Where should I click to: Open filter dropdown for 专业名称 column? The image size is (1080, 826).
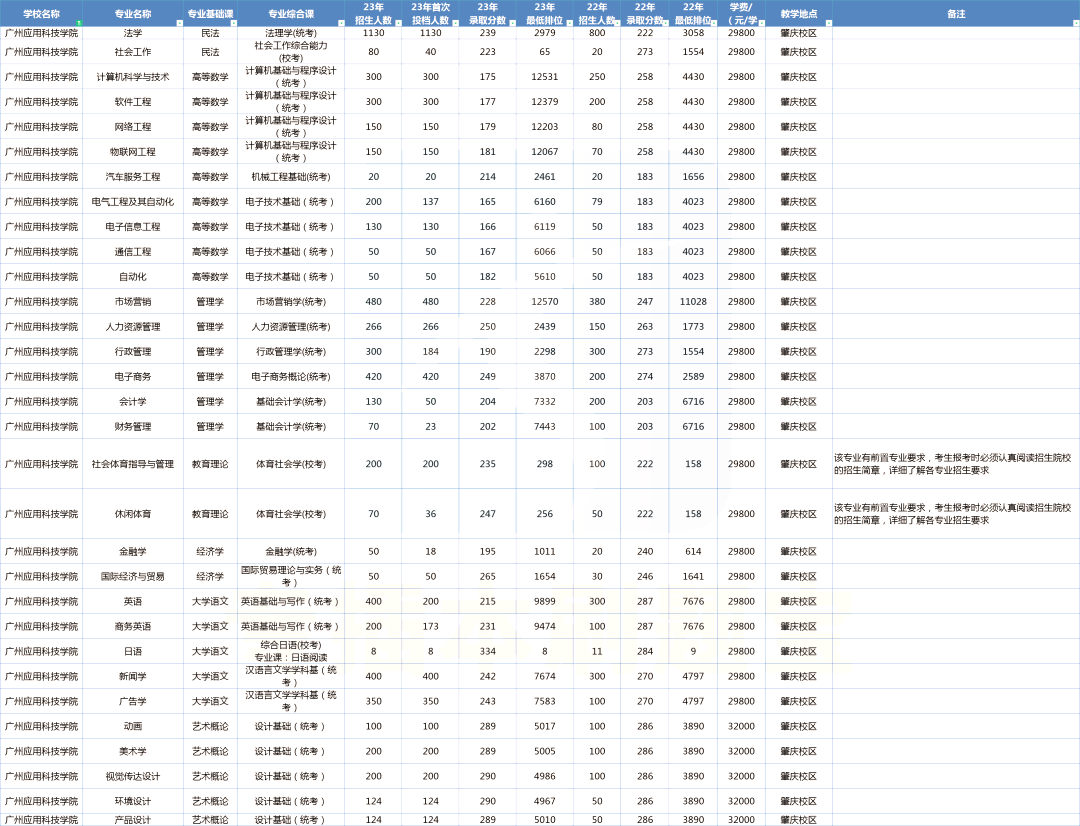pyautogui.click(x=179, y=23)
